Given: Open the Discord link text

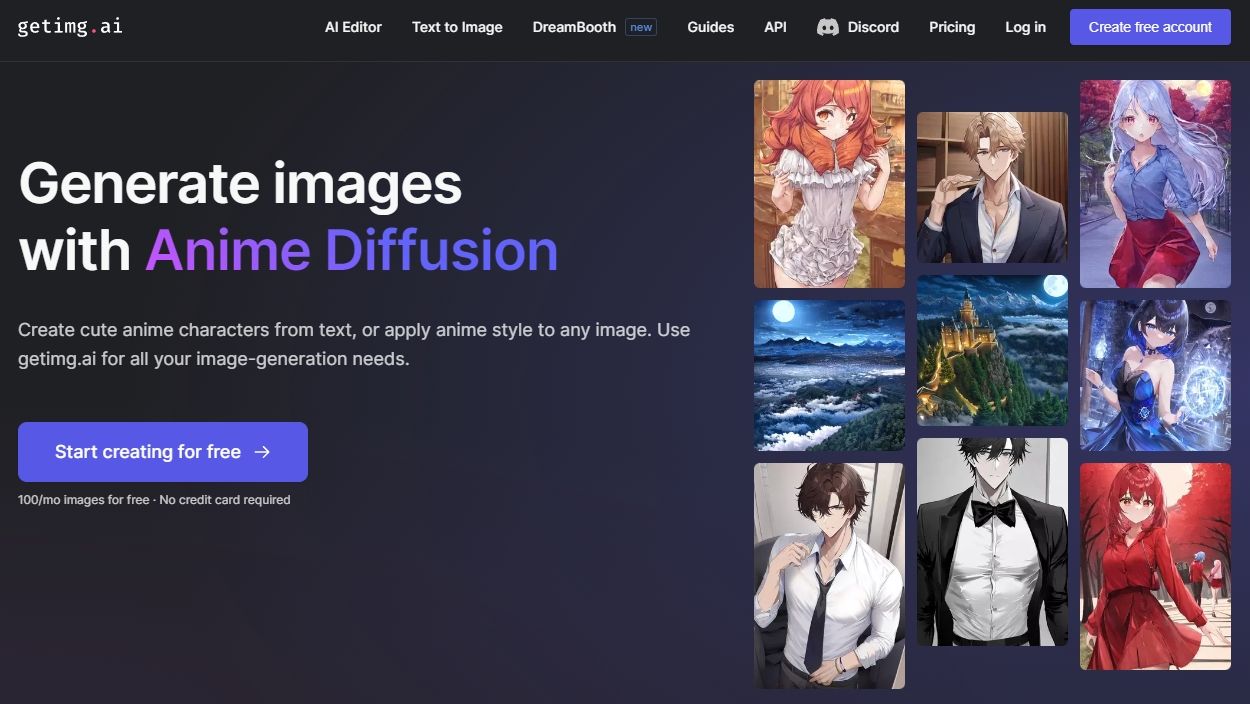Looking at the screenshot, I should (x=873, y=27).
